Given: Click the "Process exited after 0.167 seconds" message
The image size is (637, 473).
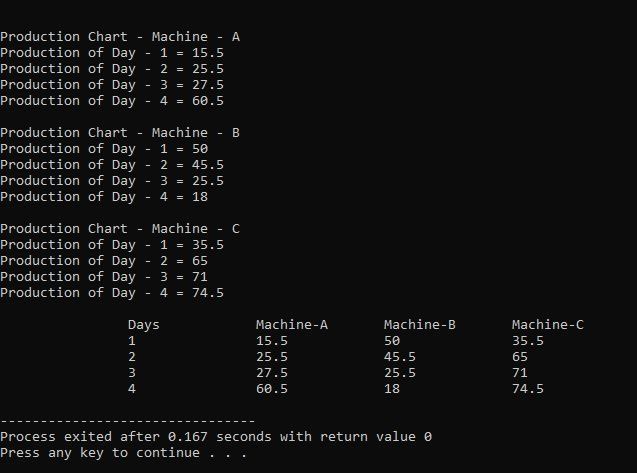Looking at the screenshot, I should coord(216,437).
